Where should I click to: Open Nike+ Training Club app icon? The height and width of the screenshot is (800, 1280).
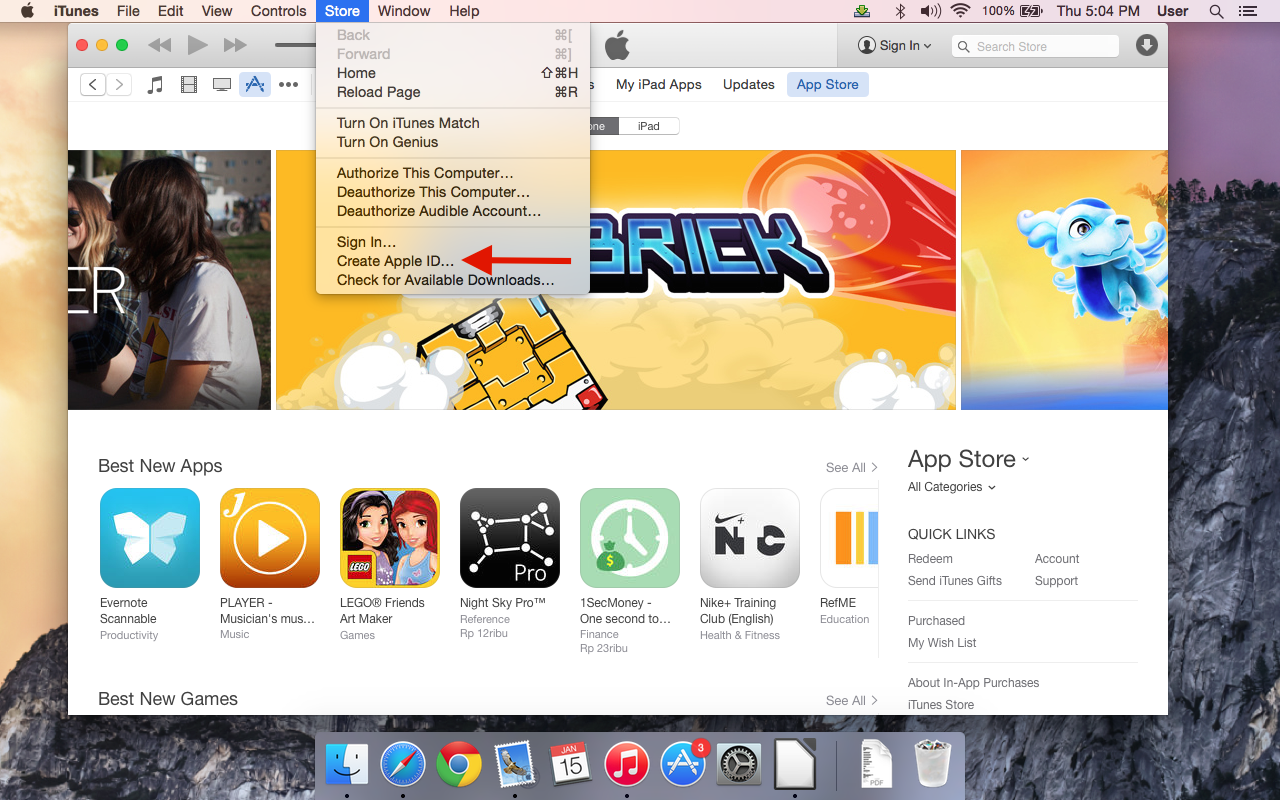(x=750, y=538)
